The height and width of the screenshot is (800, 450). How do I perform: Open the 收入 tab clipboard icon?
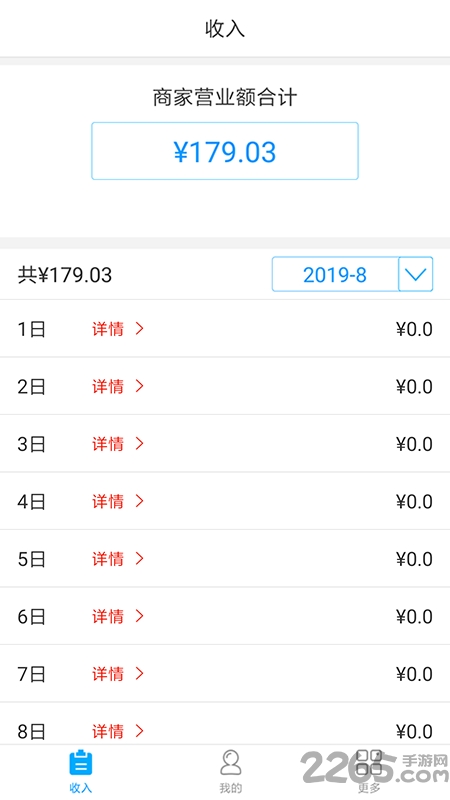(x=81, y=762)
